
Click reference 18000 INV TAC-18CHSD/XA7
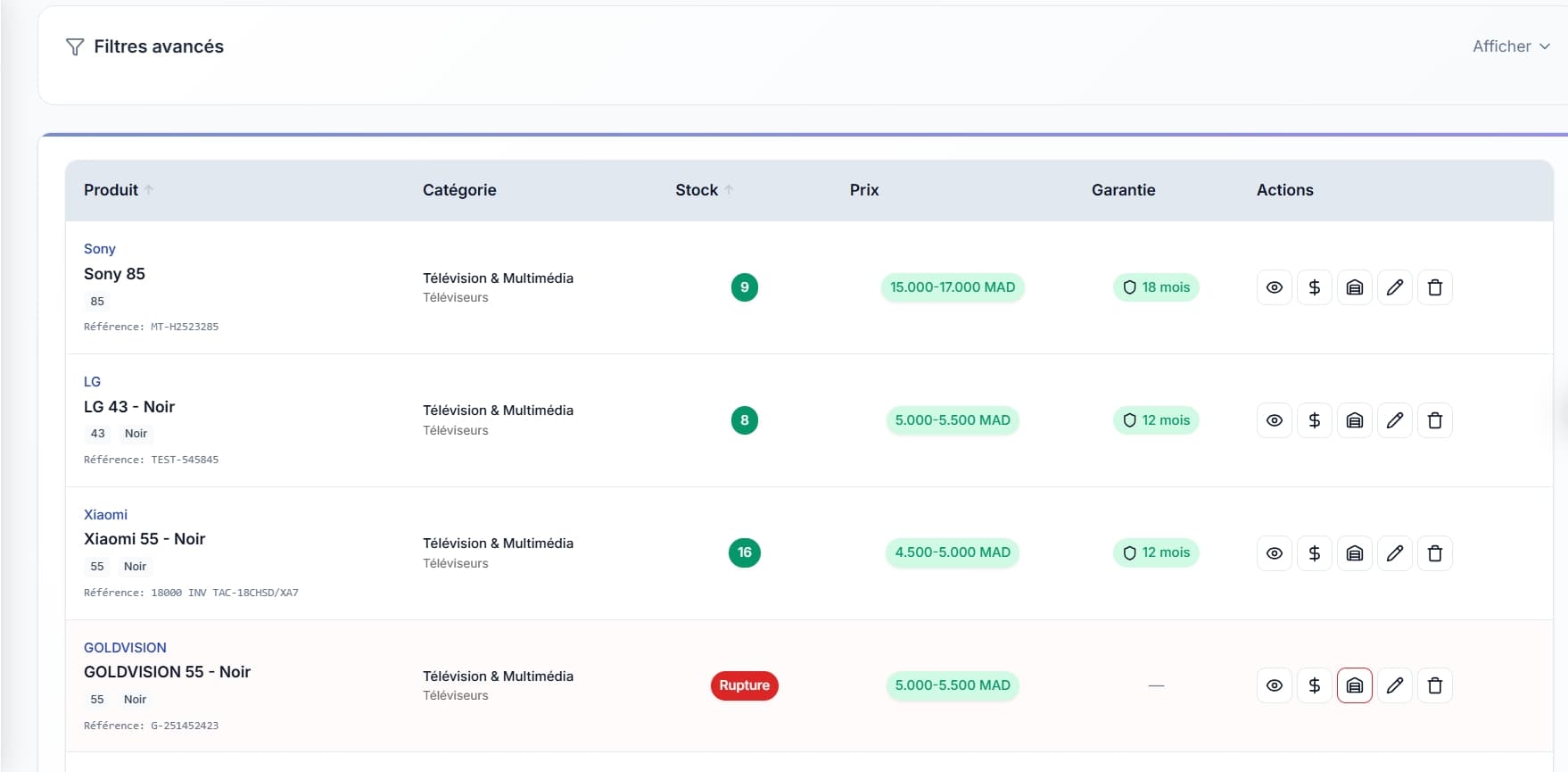click(x=225, y=593)
